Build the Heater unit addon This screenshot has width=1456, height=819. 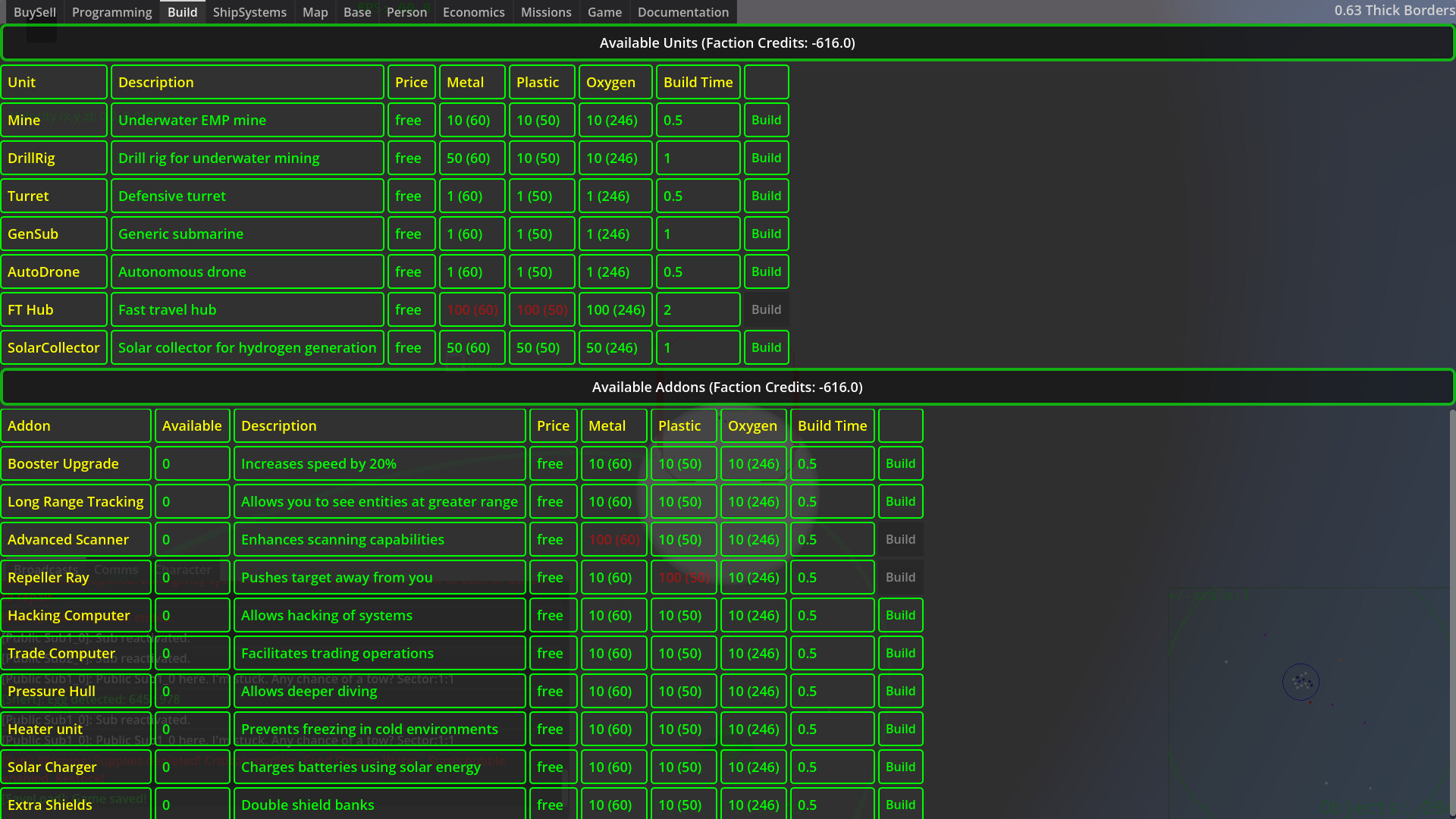[x=901, y=729]
